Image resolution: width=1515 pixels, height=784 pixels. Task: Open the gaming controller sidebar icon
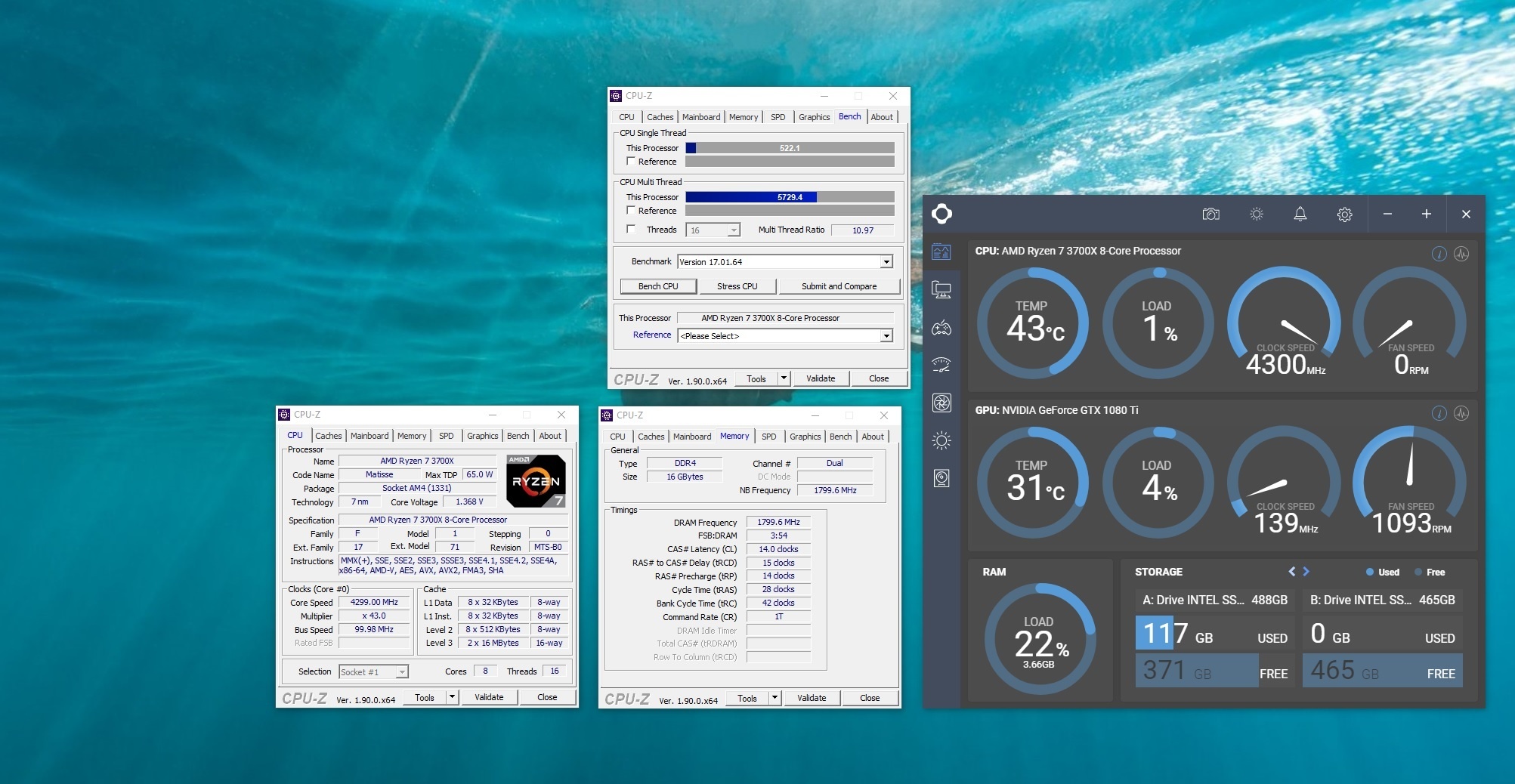(941, 328)
